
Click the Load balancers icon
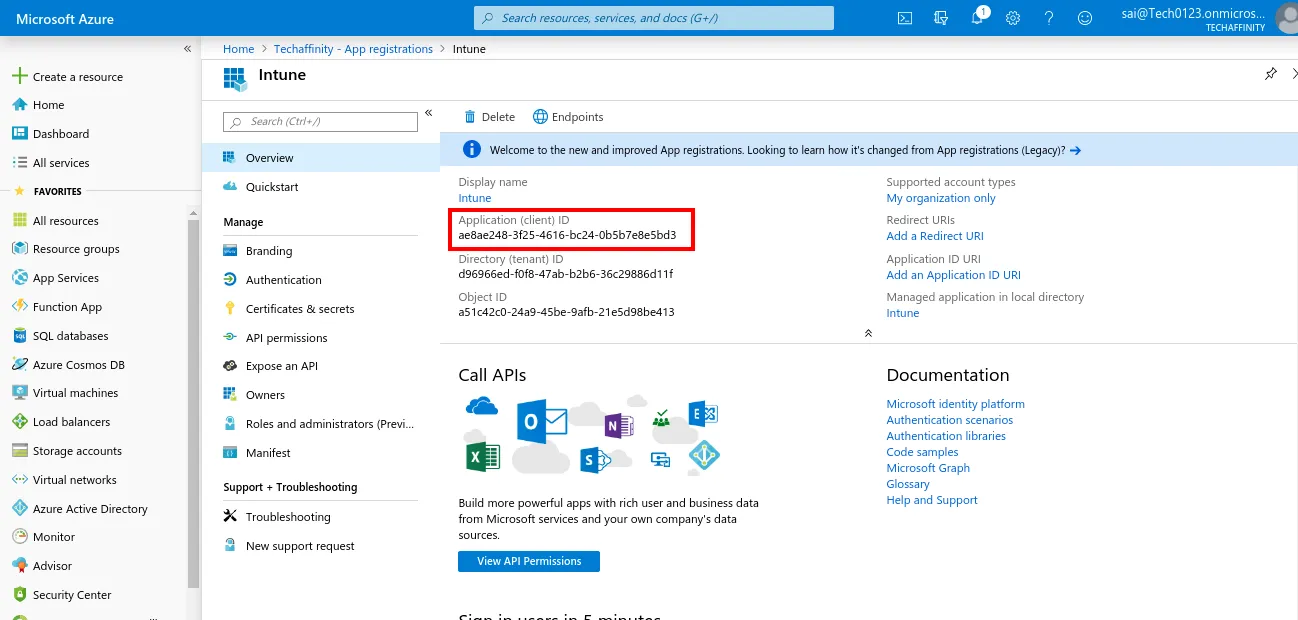click(19, 422)
